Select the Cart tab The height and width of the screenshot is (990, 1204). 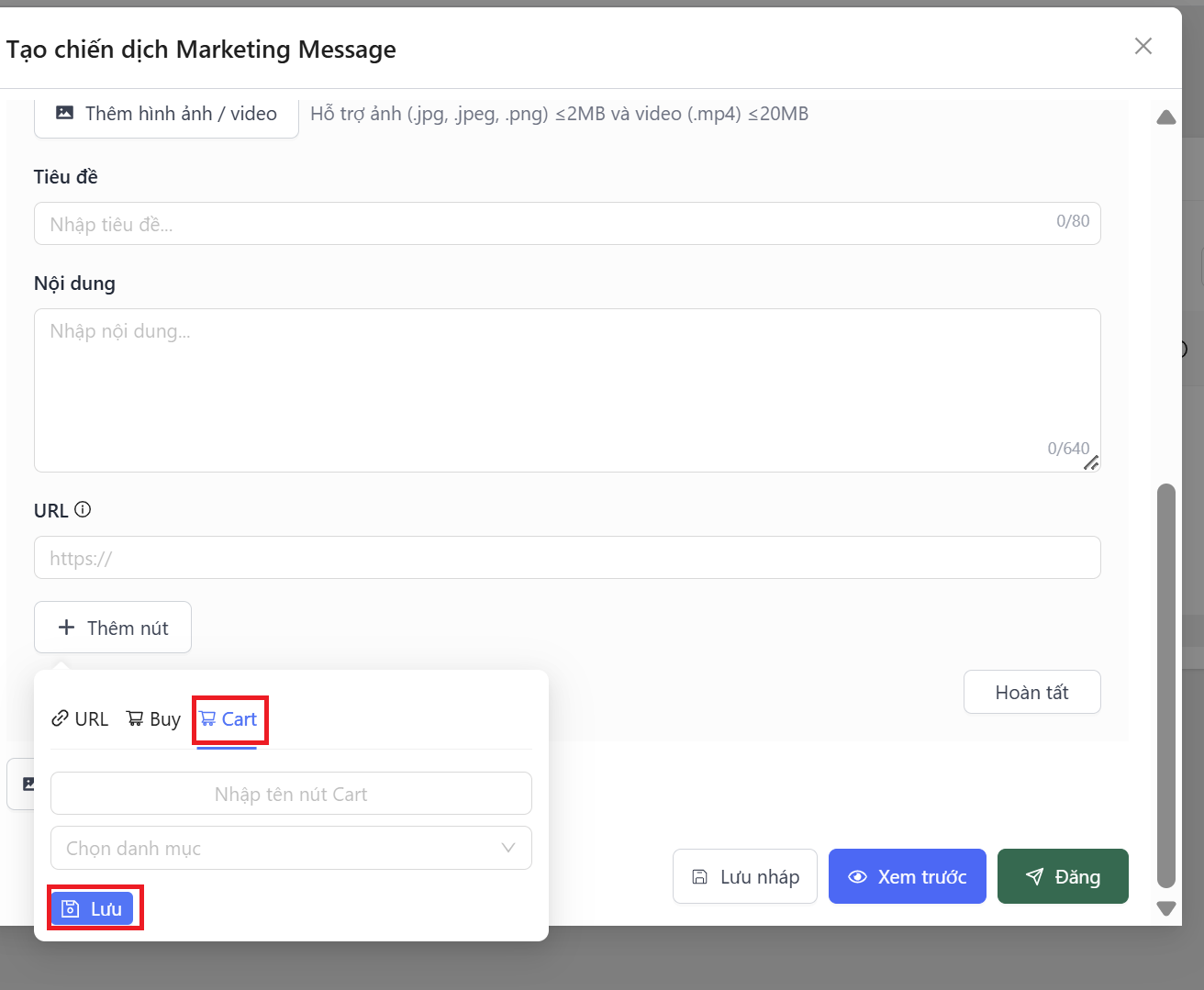[229, 719]
